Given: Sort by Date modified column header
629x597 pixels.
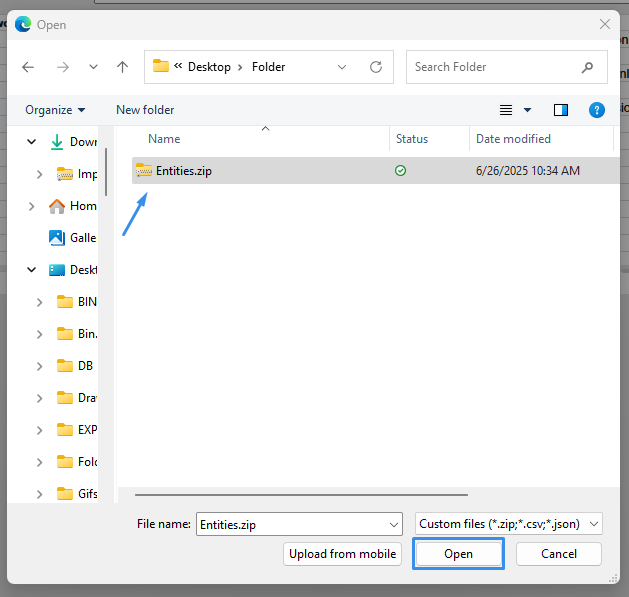Looking at the screenshot, I should point(513,139).
